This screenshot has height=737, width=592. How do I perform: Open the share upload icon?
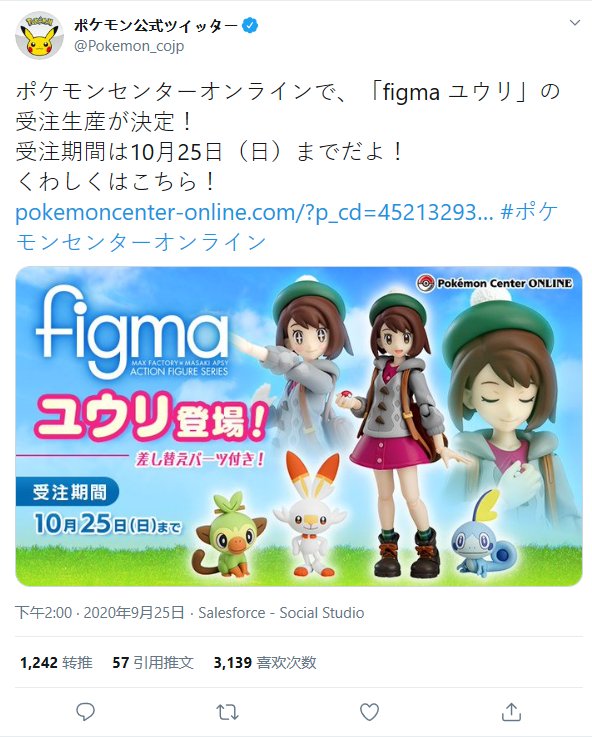coord(511,712)
